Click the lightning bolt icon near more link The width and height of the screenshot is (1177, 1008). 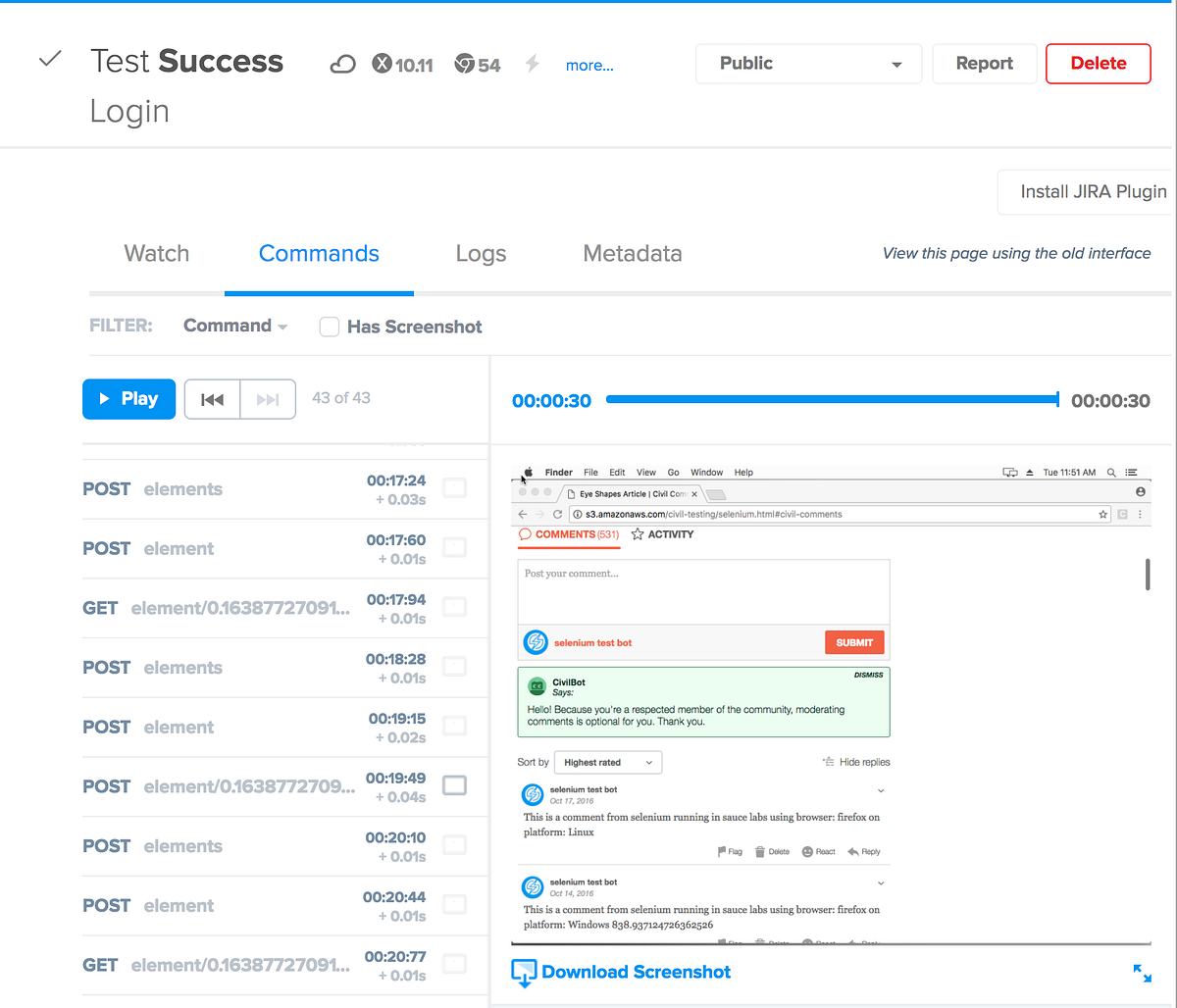tap(531, 63)
